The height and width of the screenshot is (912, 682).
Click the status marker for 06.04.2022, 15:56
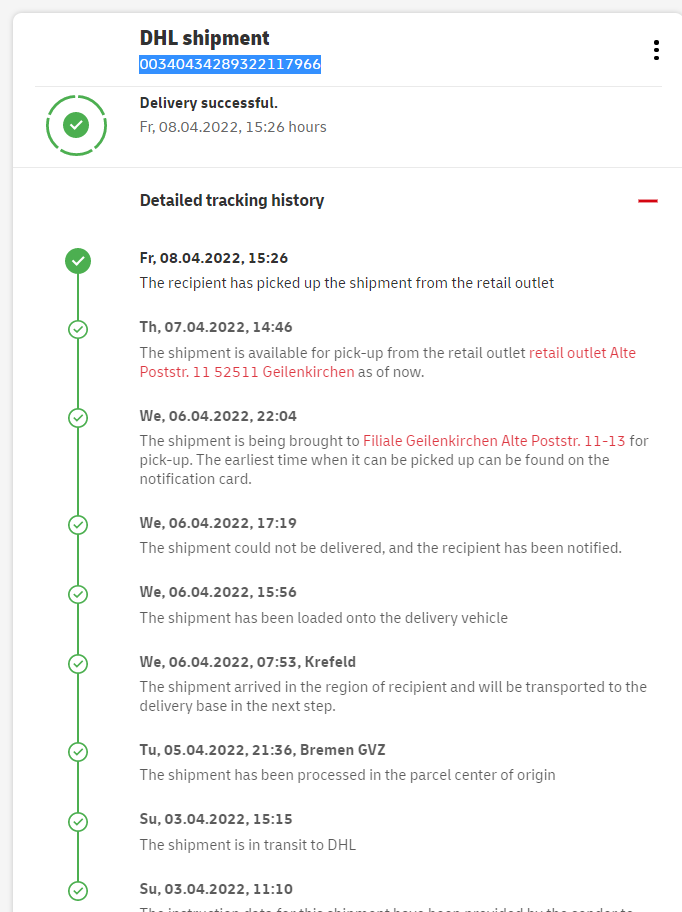pyautogui.click(x=78, y=594)
